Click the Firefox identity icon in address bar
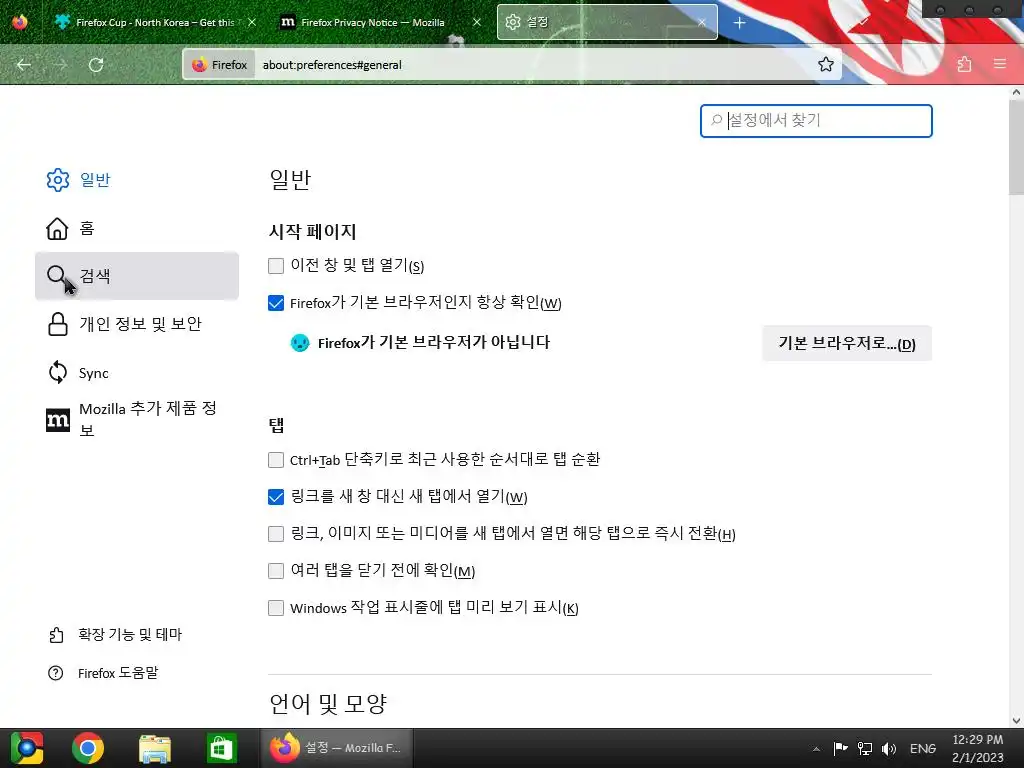1024x768 pixels. coord(219,65)
